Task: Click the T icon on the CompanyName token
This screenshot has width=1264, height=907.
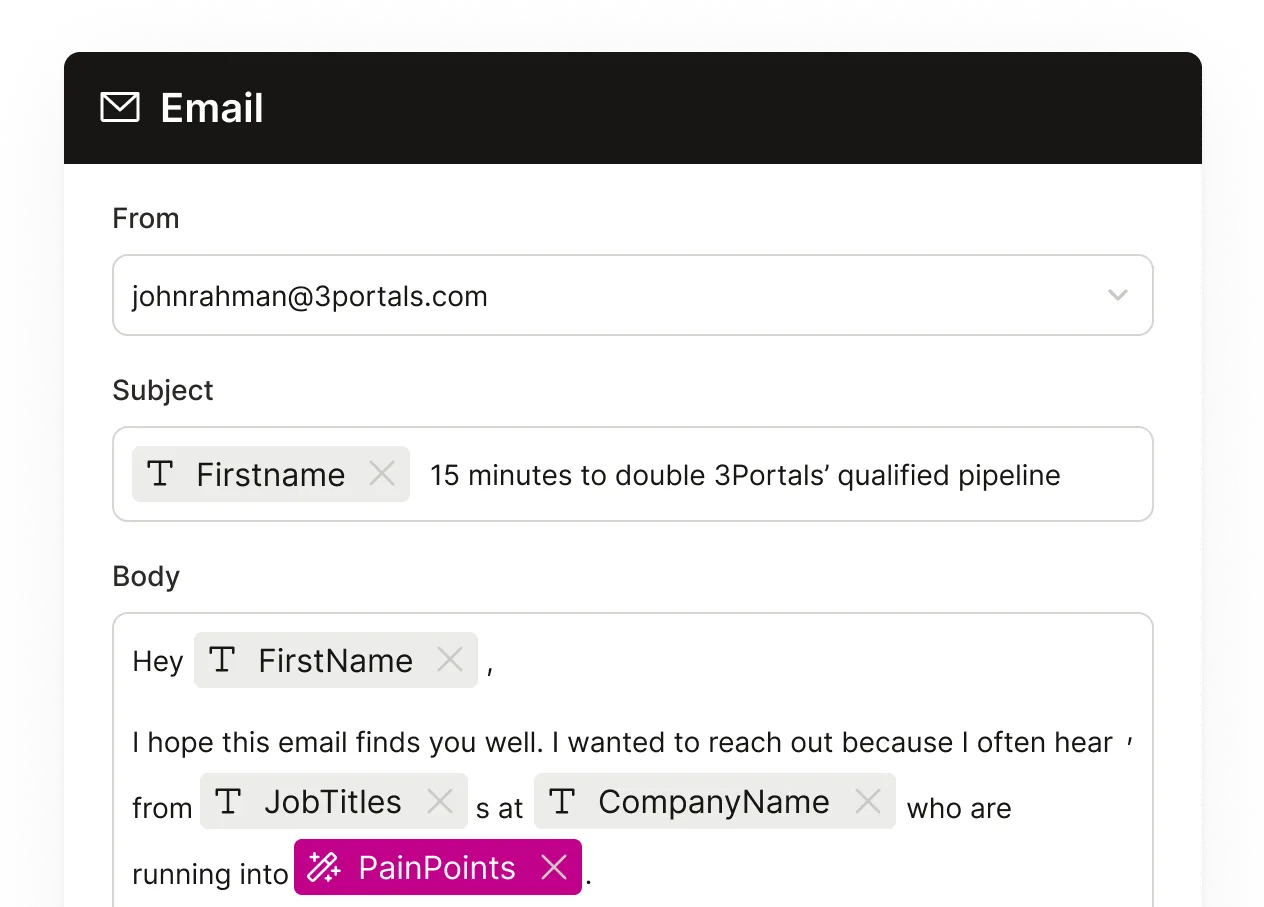Action: (x=564, y=801)
